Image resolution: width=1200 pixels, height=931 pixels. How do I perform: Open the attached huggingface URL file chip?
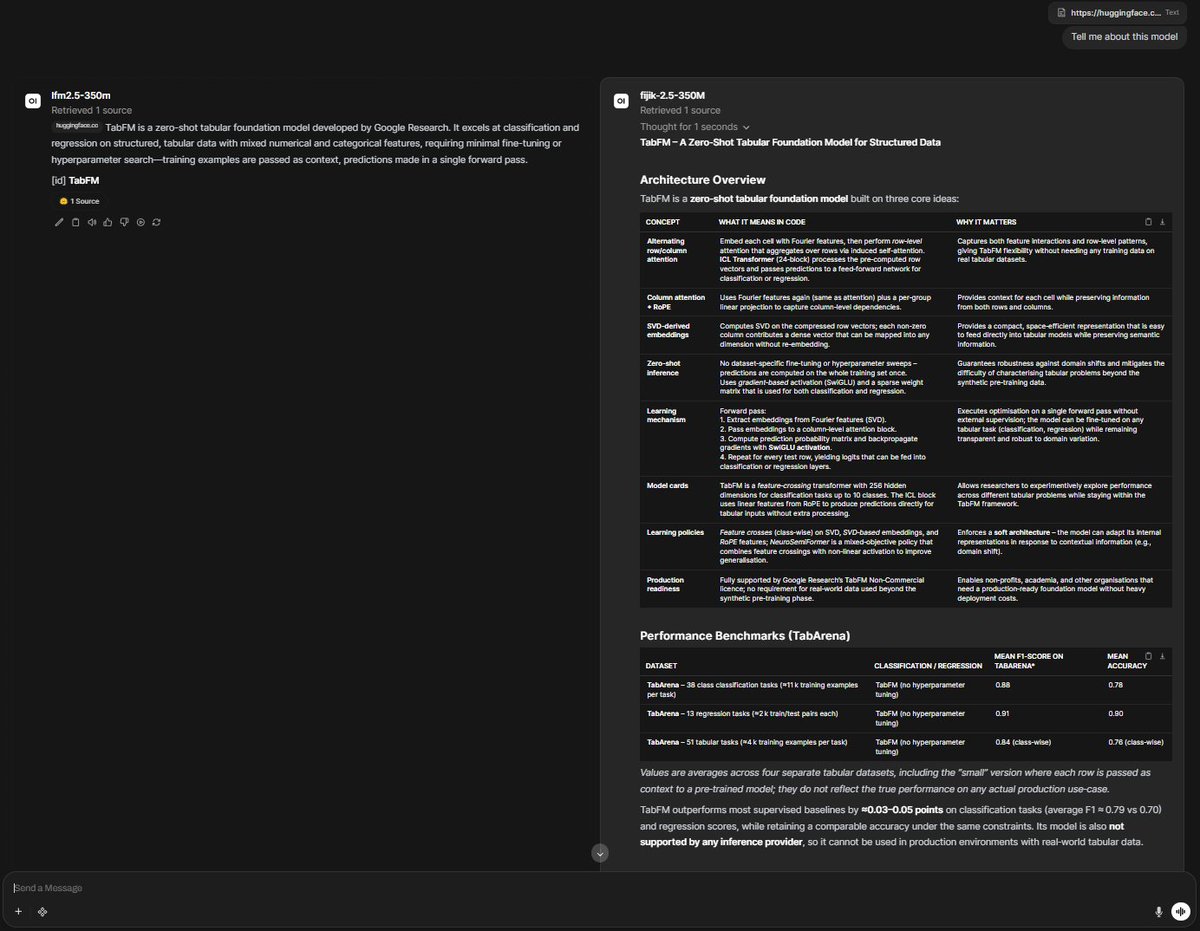coord(1119,13)
